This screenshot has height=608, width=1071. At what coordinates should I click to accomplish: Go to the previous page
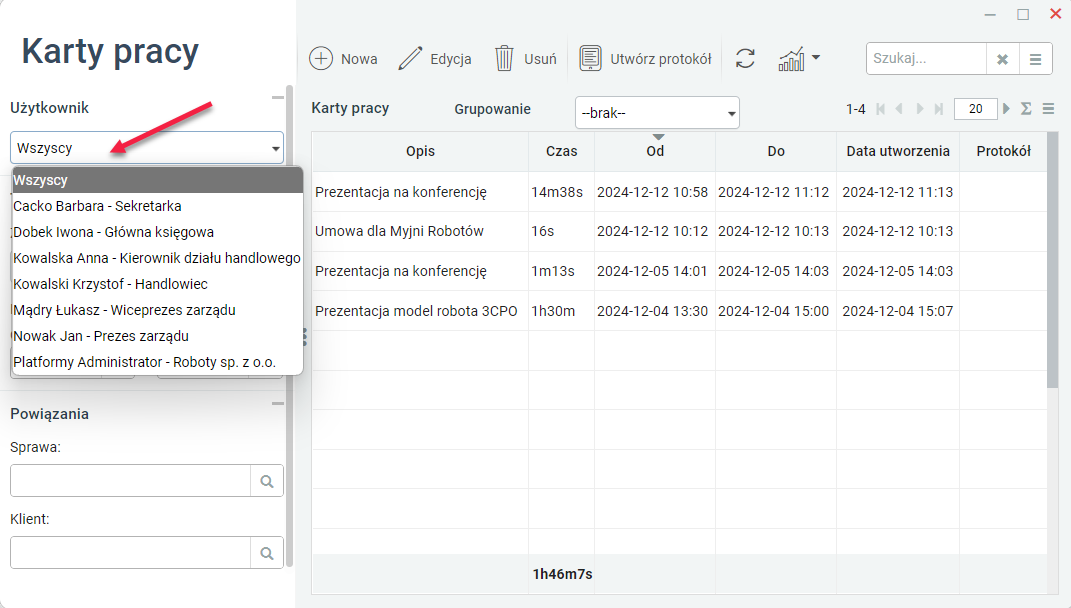[x=899, y=109]
